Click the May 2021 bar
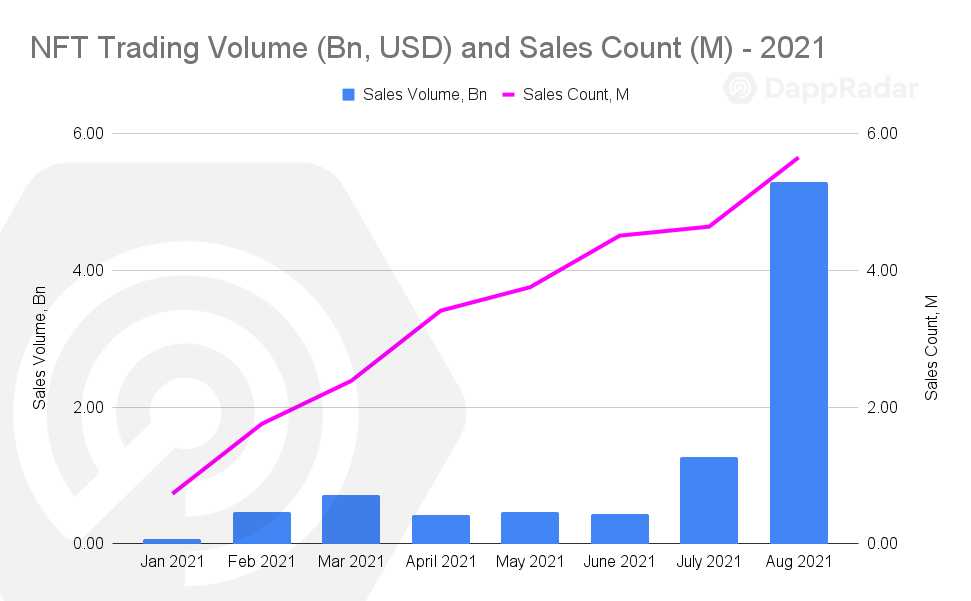Image resolution: width=971 pixels, height=601 pixels. [529, 528]
